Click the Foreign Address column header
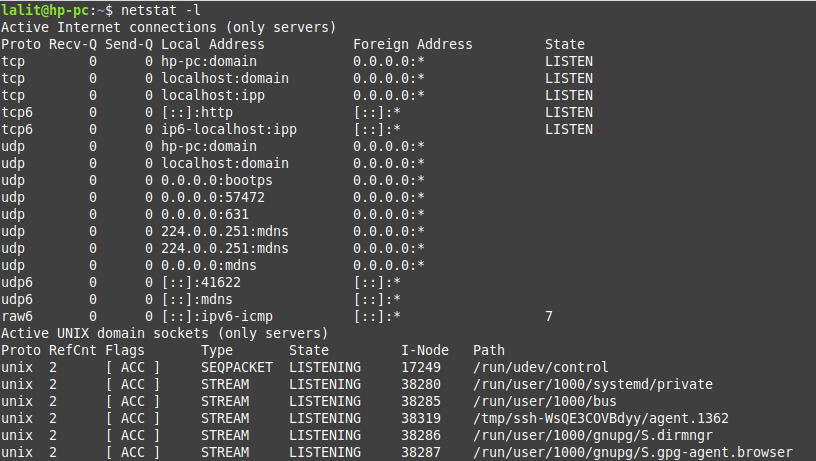Screen dimensions: 816x461 (413, 44)
